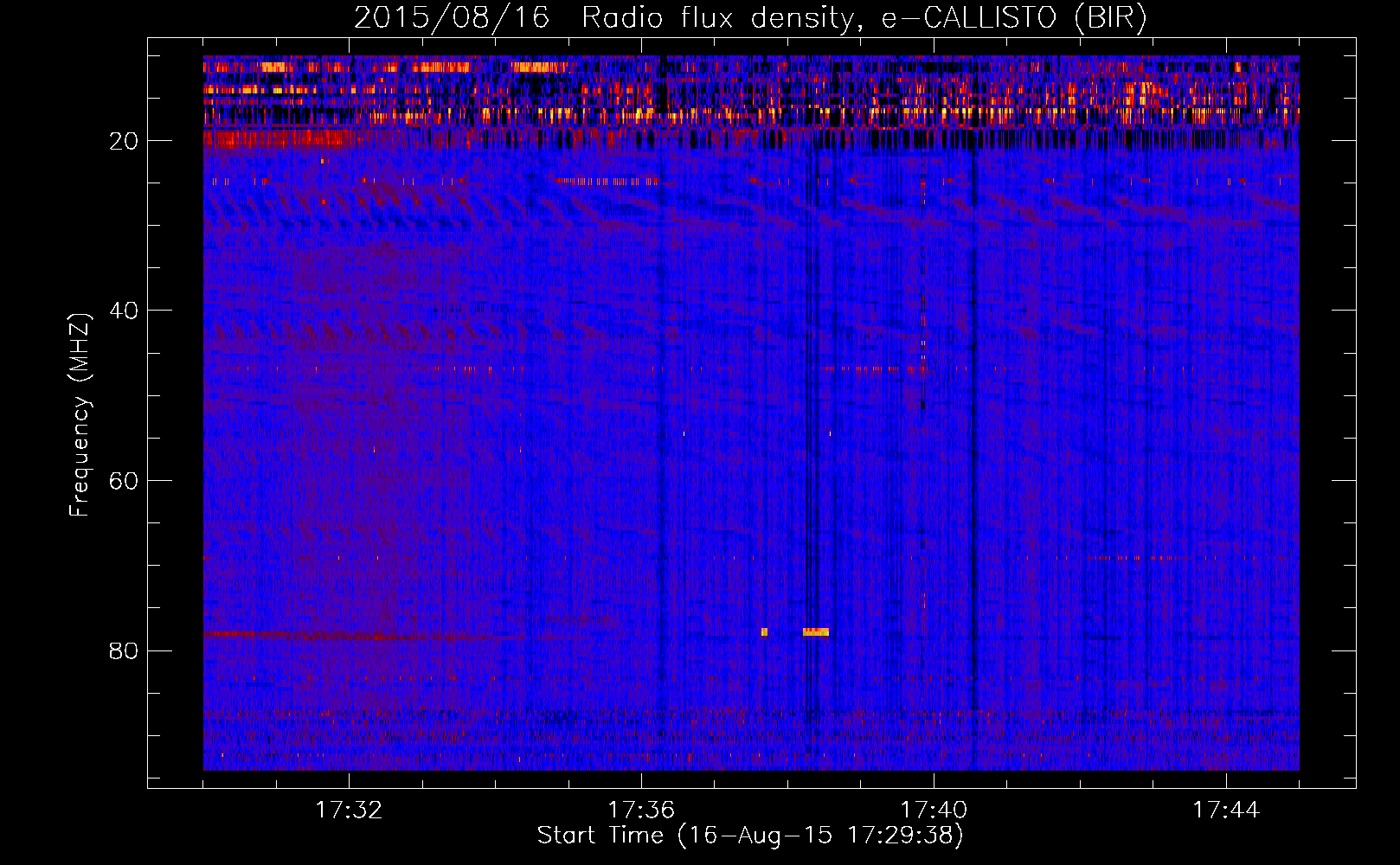Screen dimensions: 1400x865
Task: Select the 17:44 time tick label
Action: click(1226, 810)
